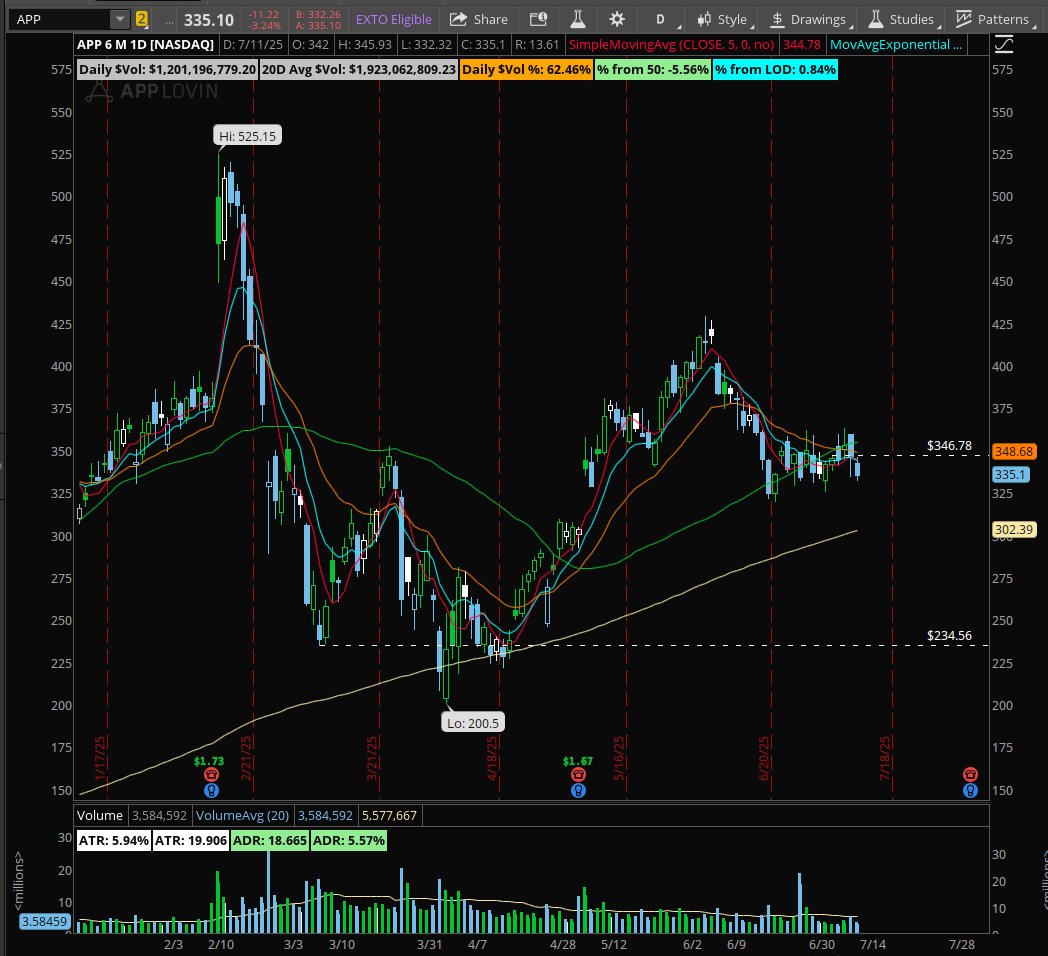Click the Lo: 200.5 price bubble

(x=473, y=723)
